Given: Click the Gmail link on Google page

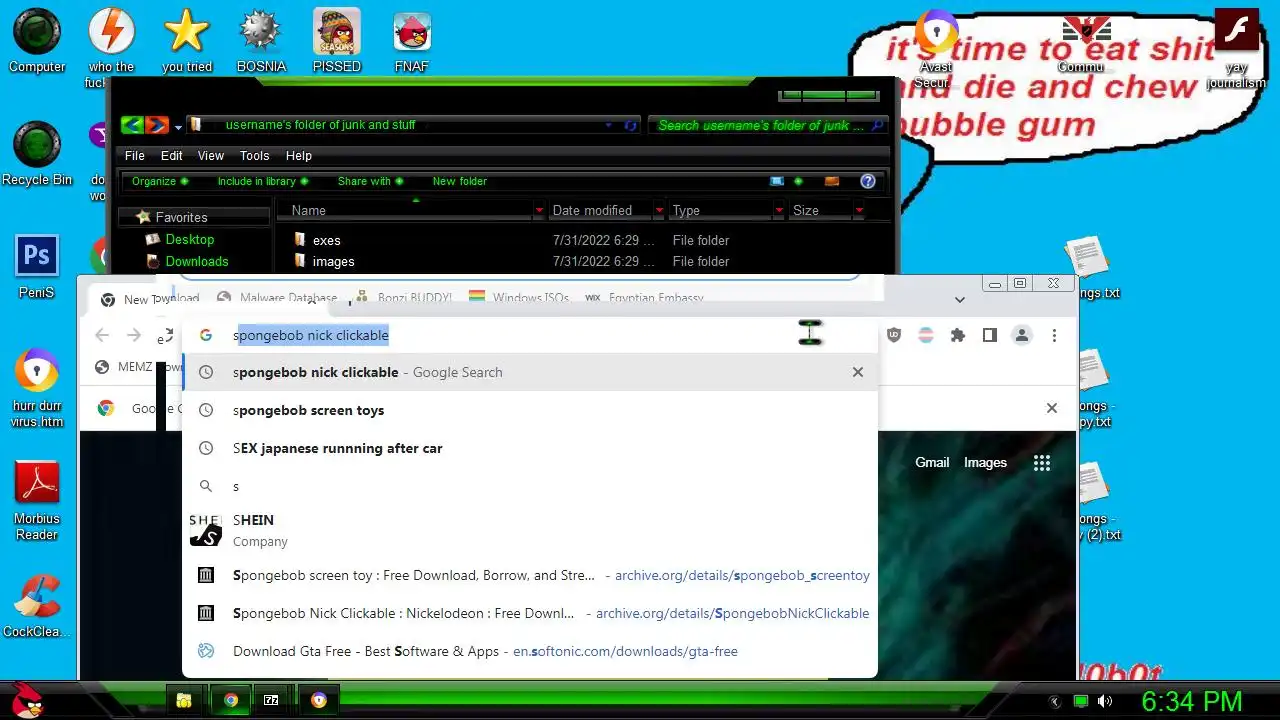Looking at the screenshot, I should (x=932, y=462).
